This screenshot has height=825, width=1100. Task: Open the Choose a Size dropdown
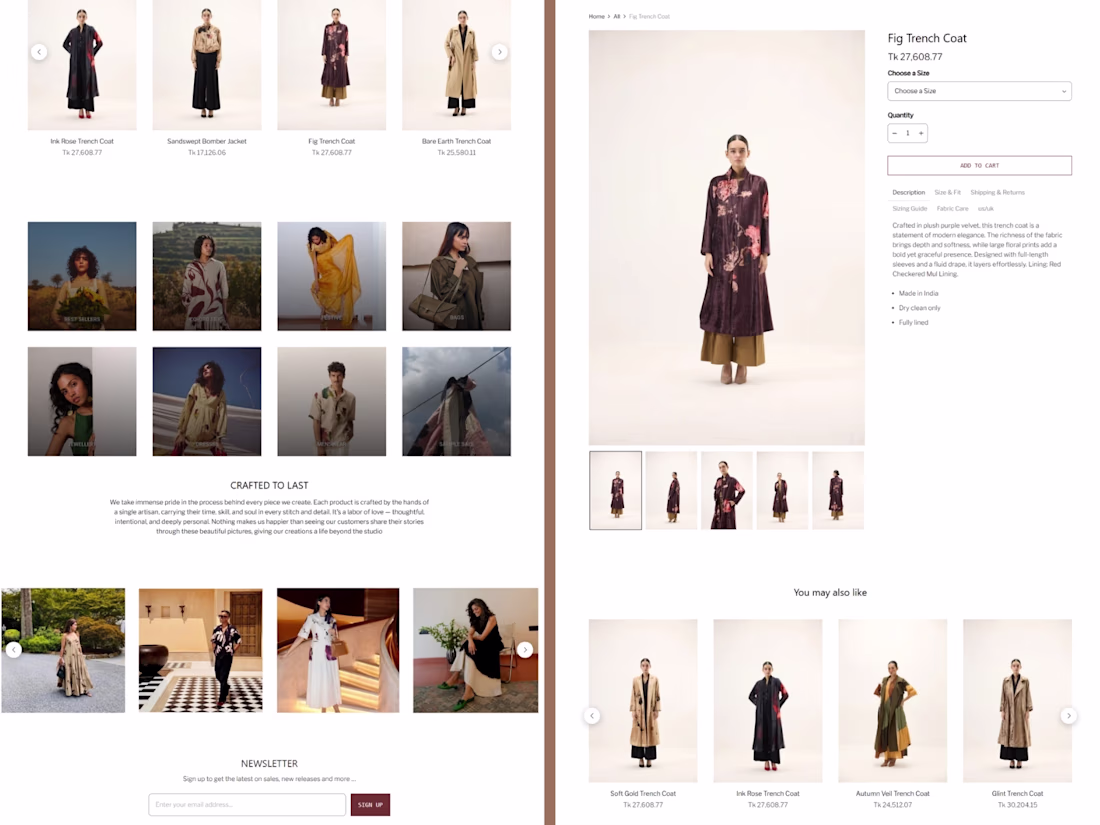979,91
